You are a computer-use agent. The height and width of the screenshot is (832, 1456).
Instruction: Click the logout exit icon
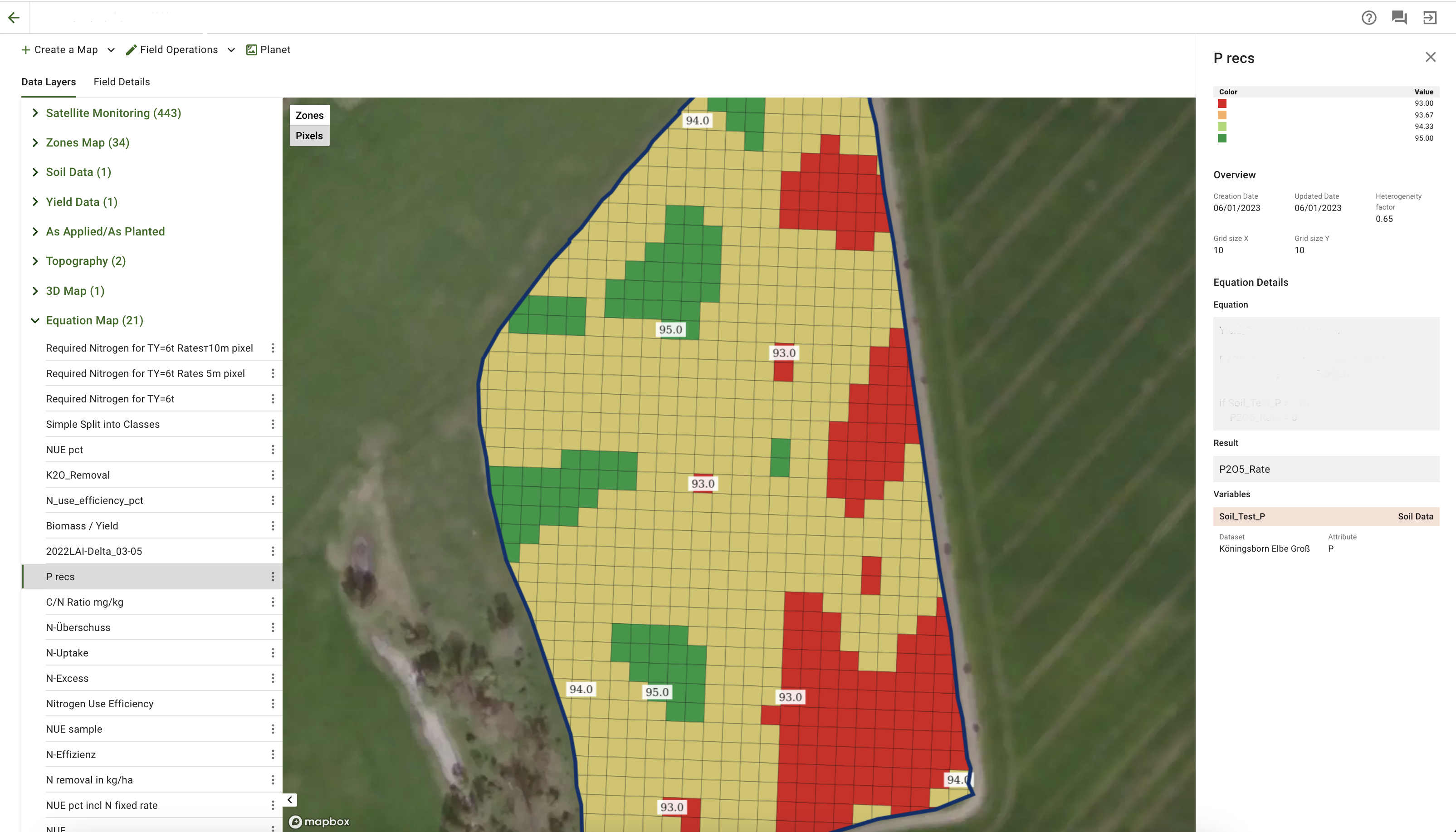tap(1430, 18)
